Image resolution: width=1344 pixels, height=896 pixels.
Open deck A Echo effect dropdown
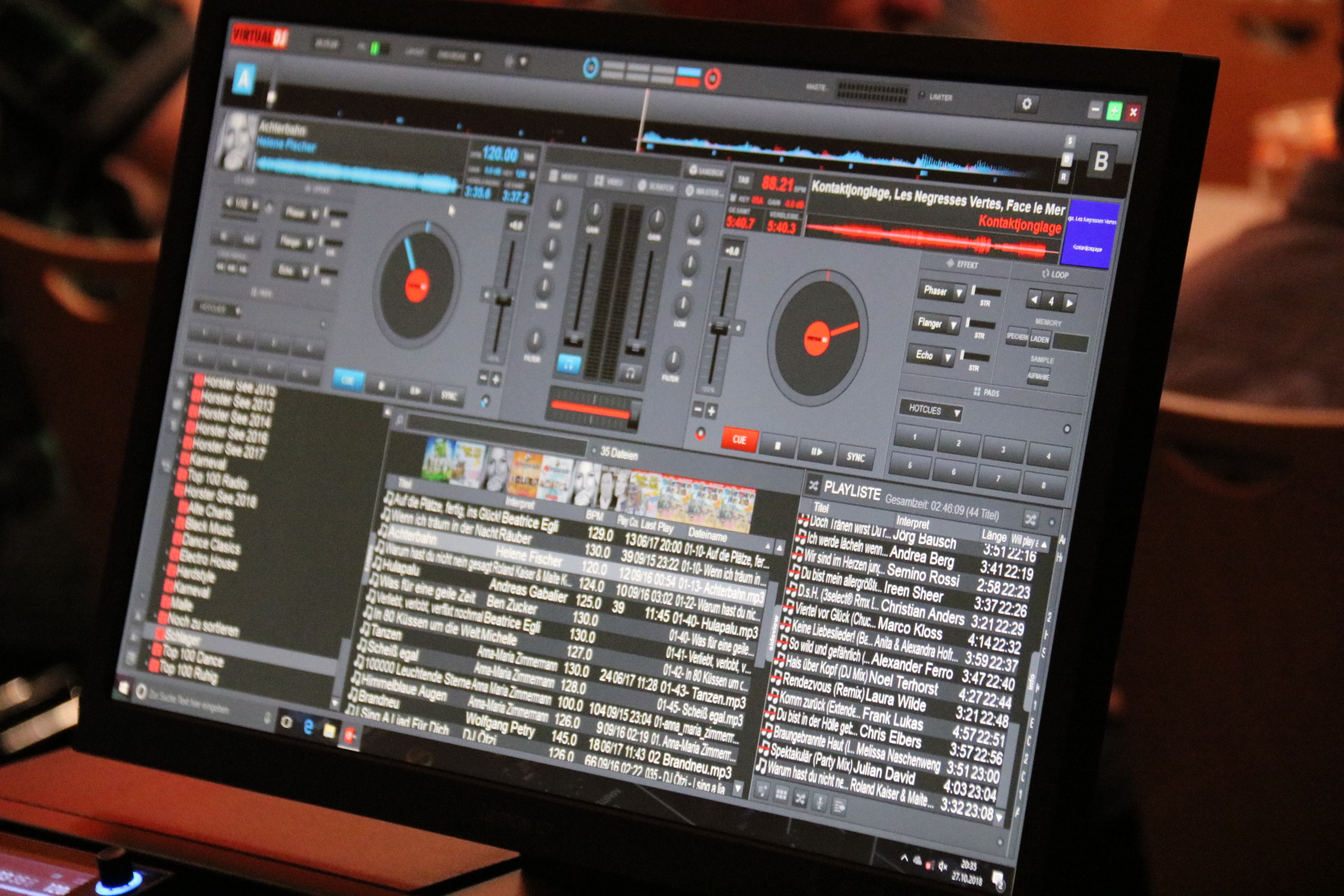[304, 271]
